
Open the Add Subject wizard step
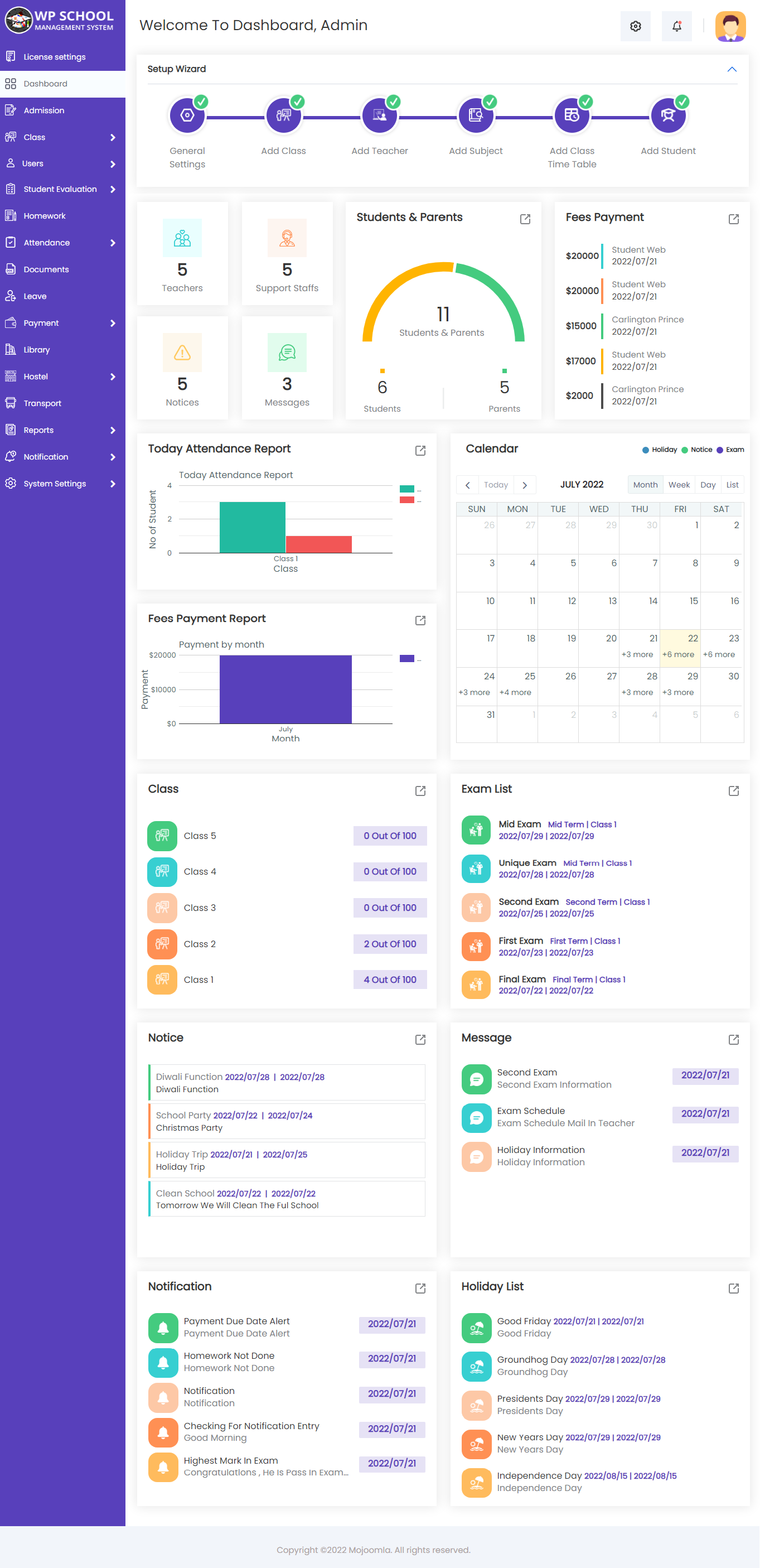click(x=476, y=115)
